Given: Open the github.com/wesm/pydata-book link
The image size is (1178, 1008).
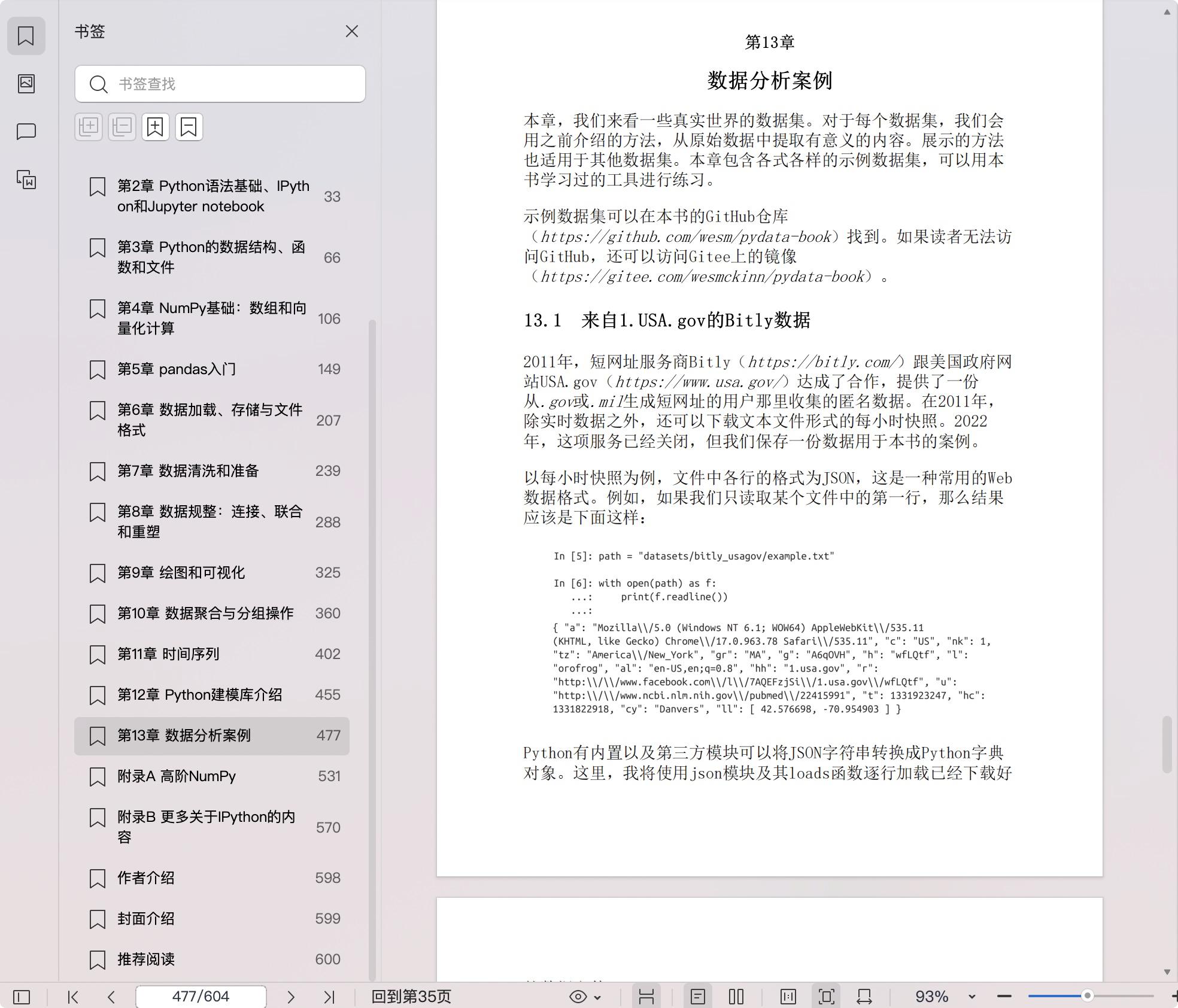Looking at the screenshot, I should point(685,237).
